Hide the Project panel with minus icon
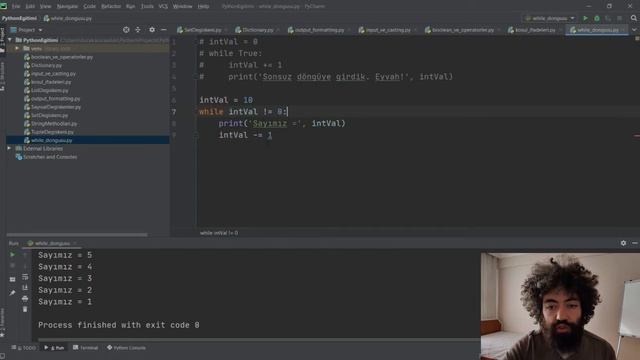The width and height of the screenshot is (640, 360). point(164,30)
